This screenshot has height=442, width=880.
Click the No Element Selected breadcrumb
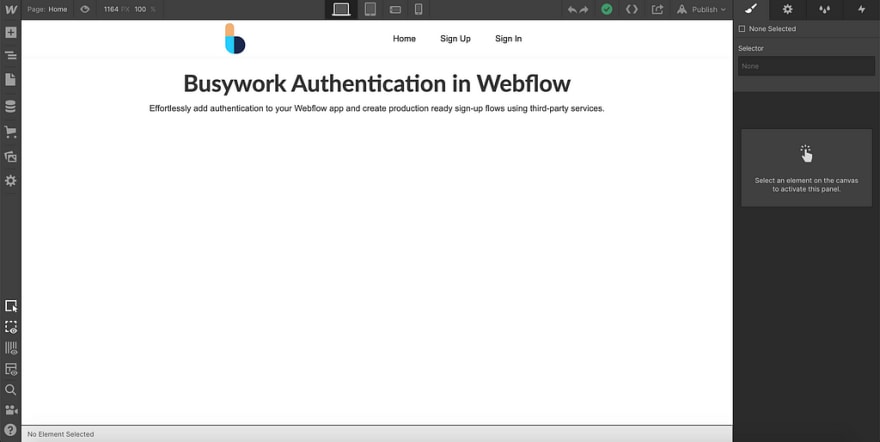click(61, 434)
